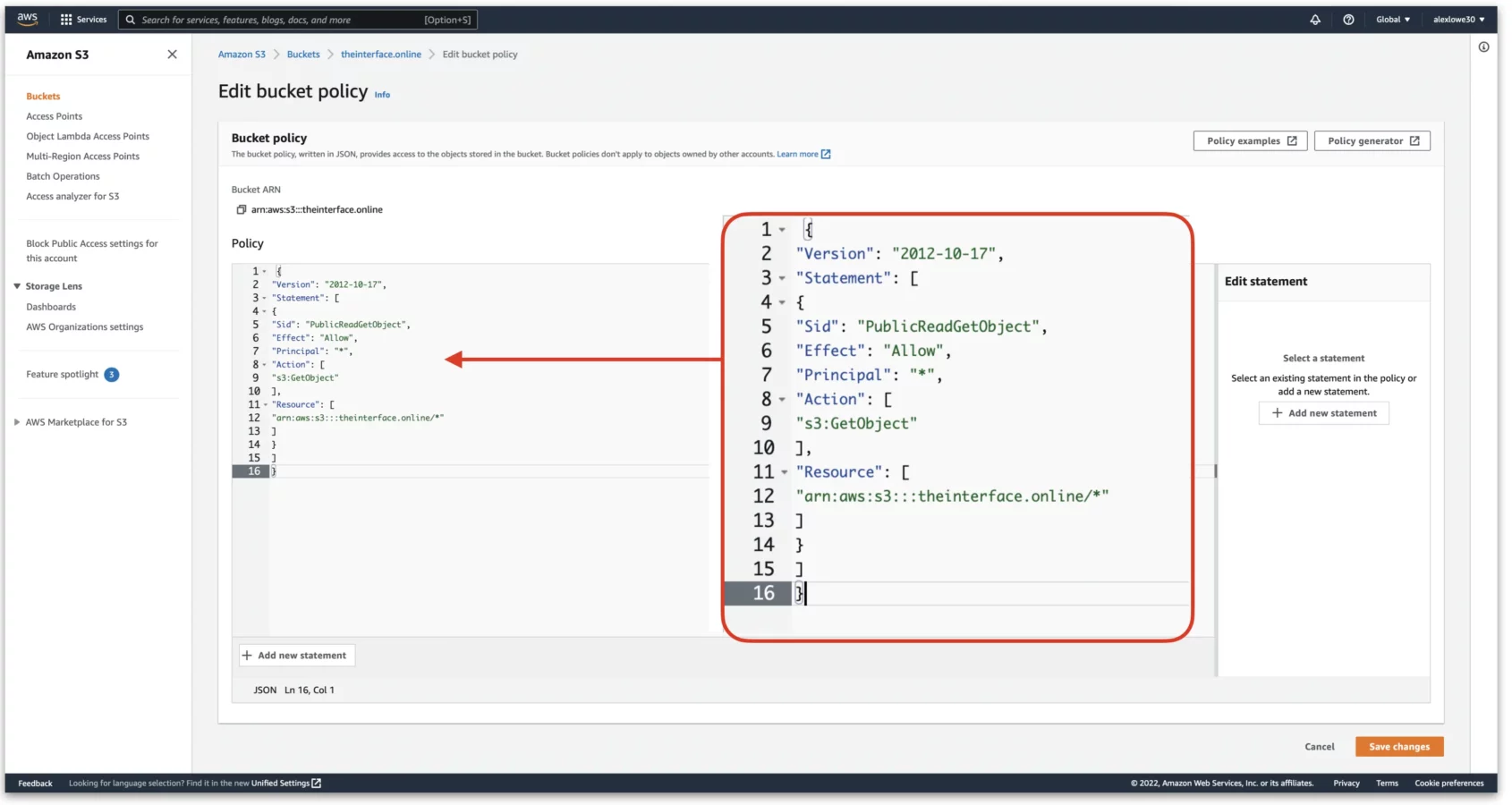The width and height of the screenshot is (1512, 805).
Task: Collapse the Statement fold on line 3
Action: click(265, 298)
